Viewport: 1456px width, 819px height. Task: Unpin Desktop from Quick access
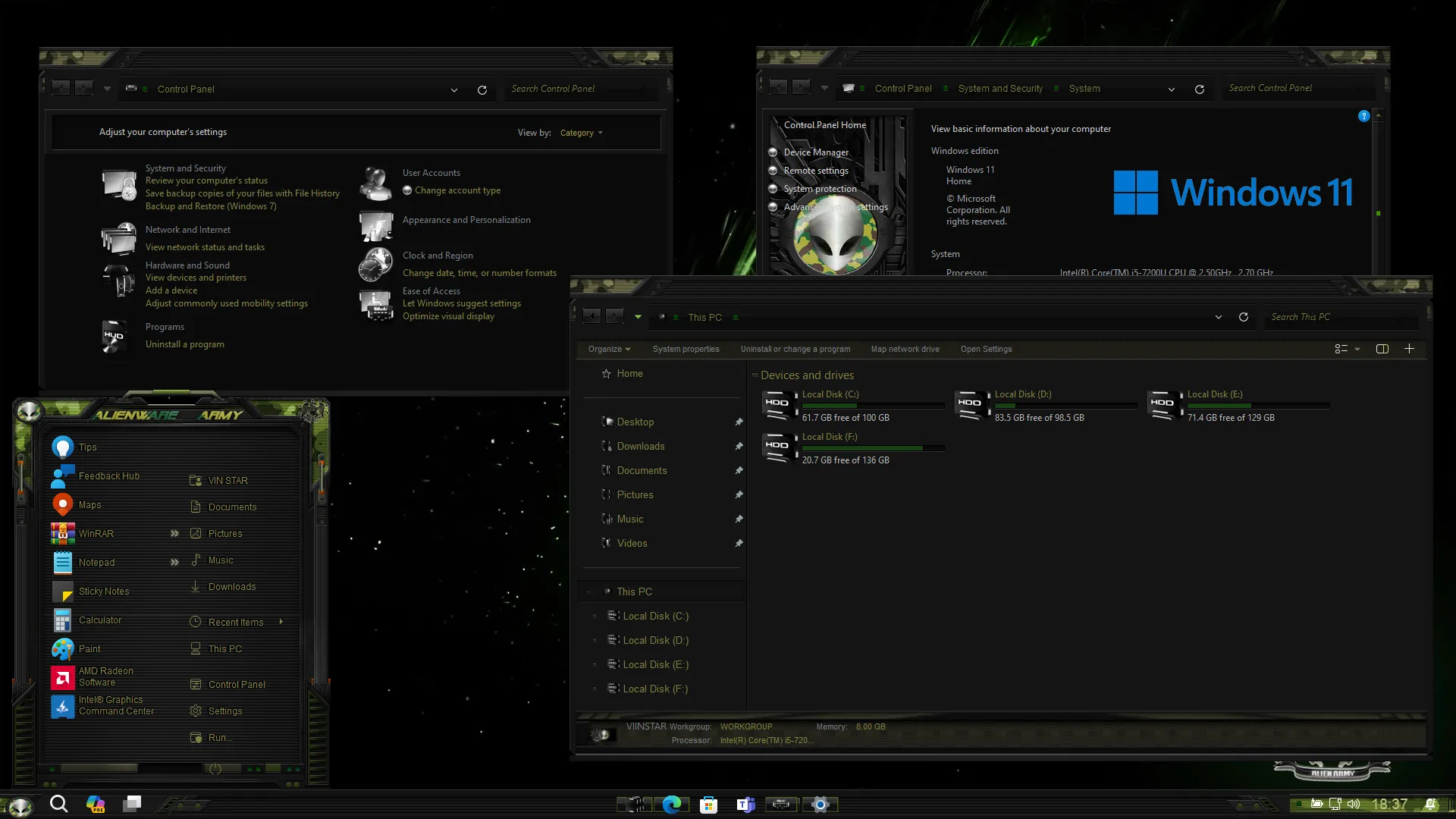739,422
